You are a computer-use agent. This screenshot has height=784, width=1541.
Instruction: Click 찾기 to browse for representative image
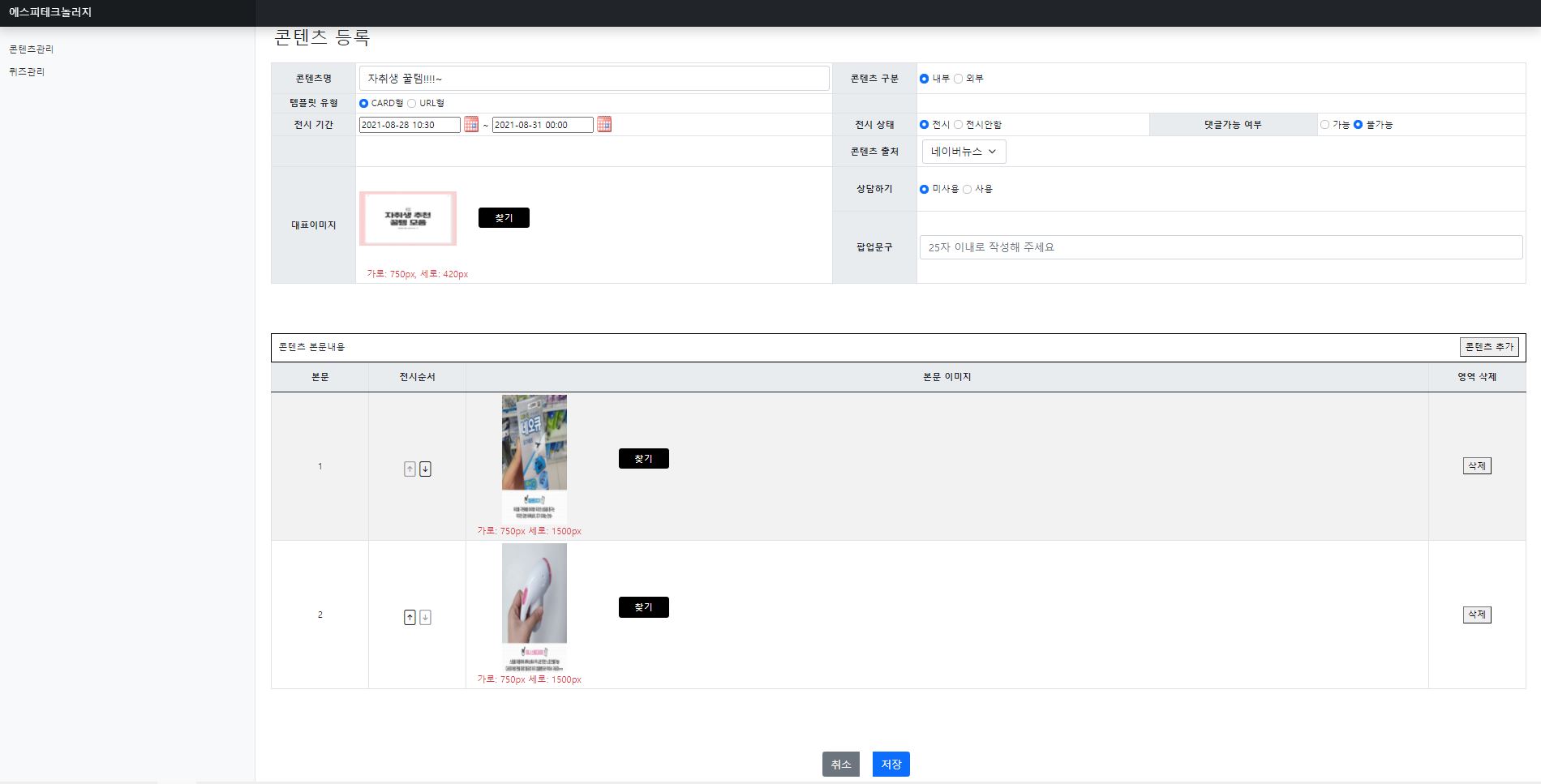[x=504, y=217]
